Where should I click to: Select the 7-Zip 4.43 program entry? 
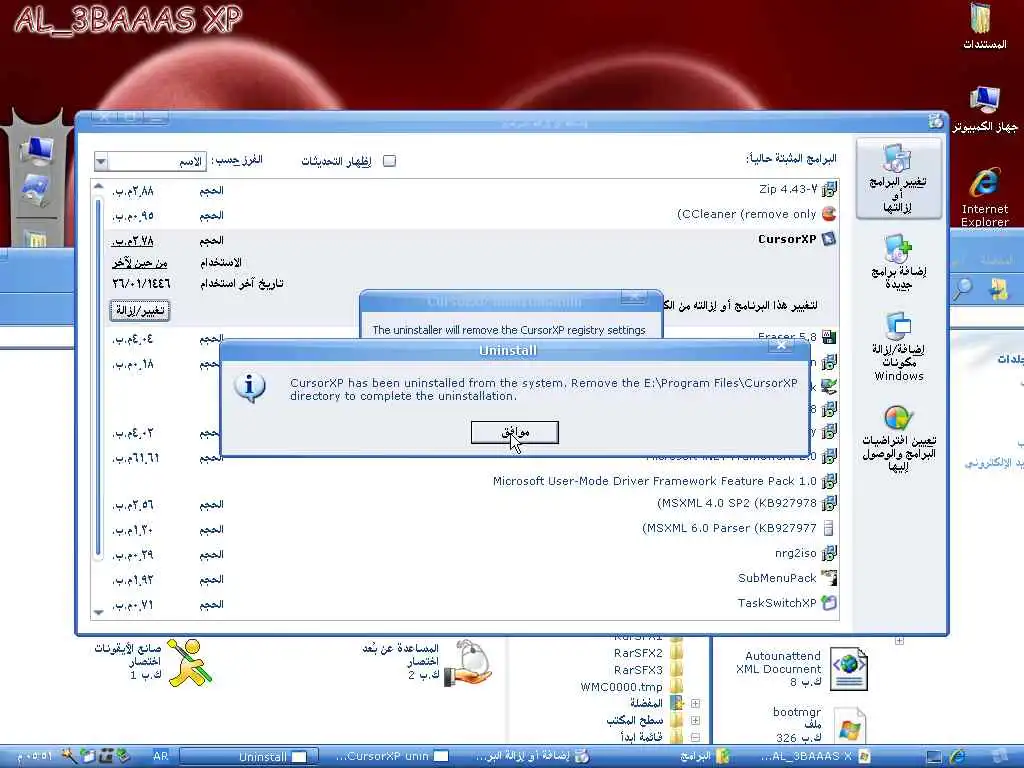[788, 189]
